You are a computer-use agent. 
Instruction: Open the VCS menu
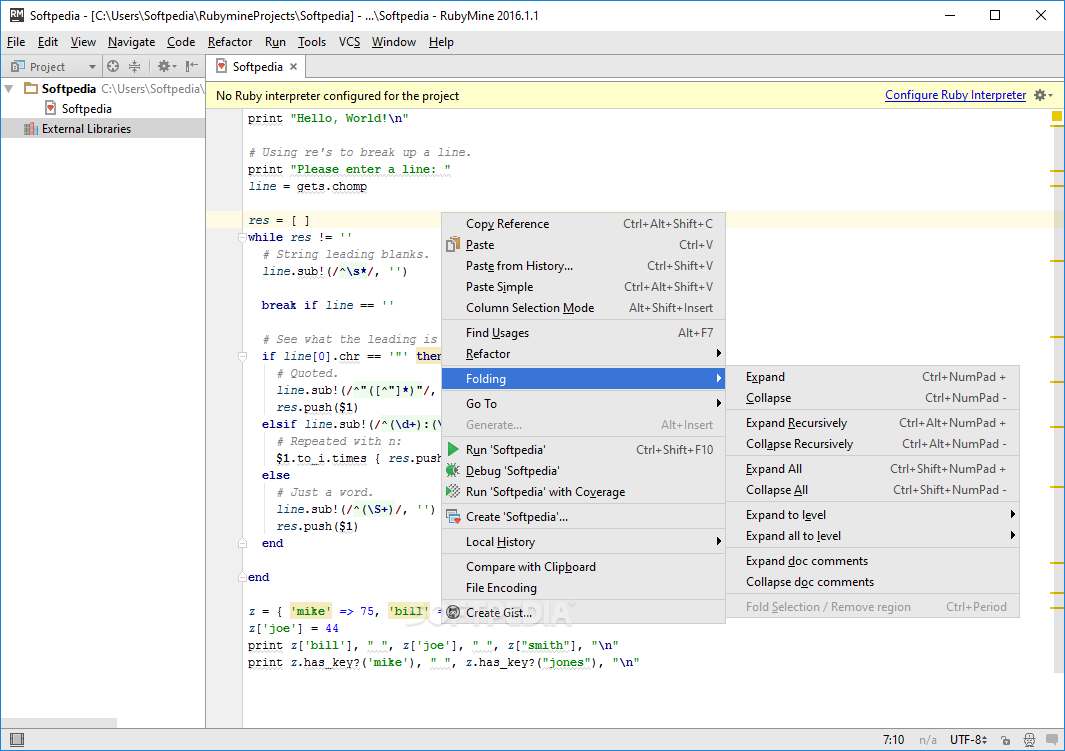[349, 42]
